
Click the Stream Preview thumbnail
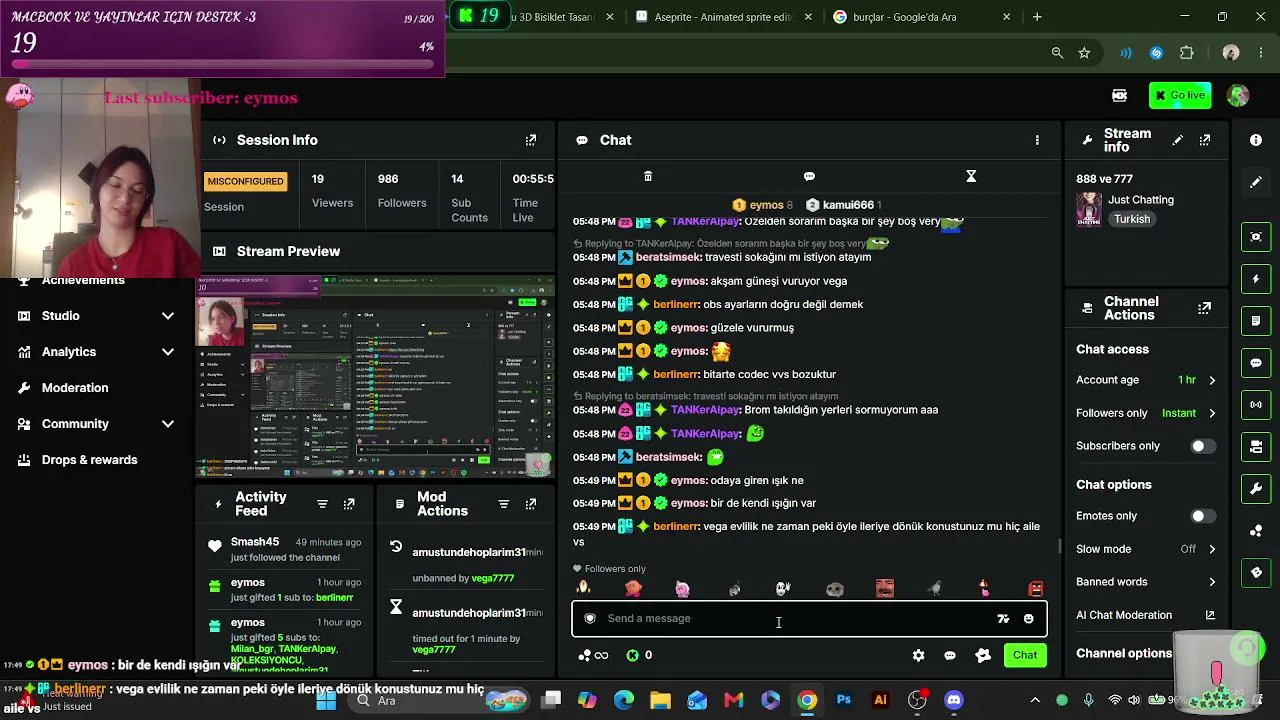point(375,376)
